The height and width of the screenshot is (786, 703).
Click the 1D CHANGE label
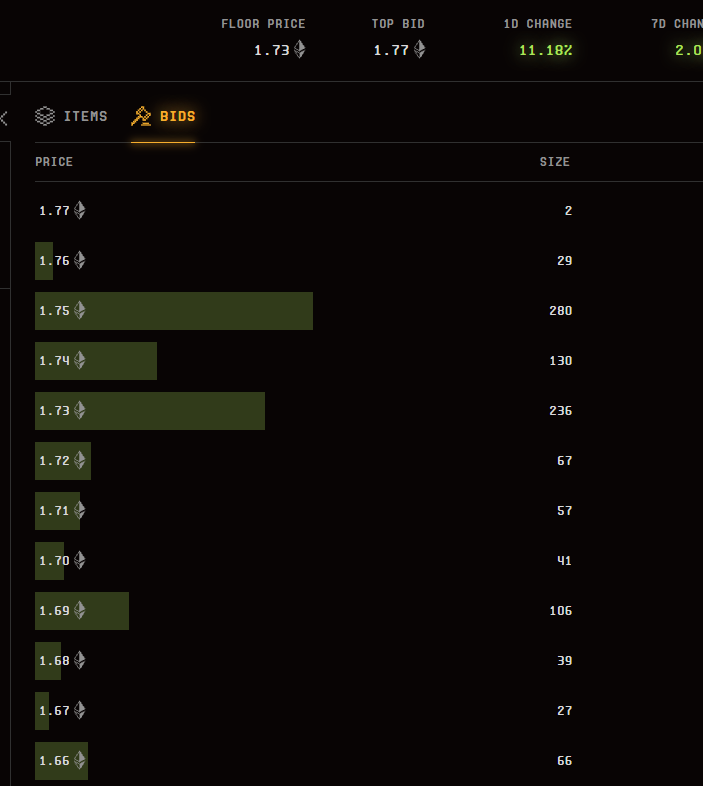[538, 24]
